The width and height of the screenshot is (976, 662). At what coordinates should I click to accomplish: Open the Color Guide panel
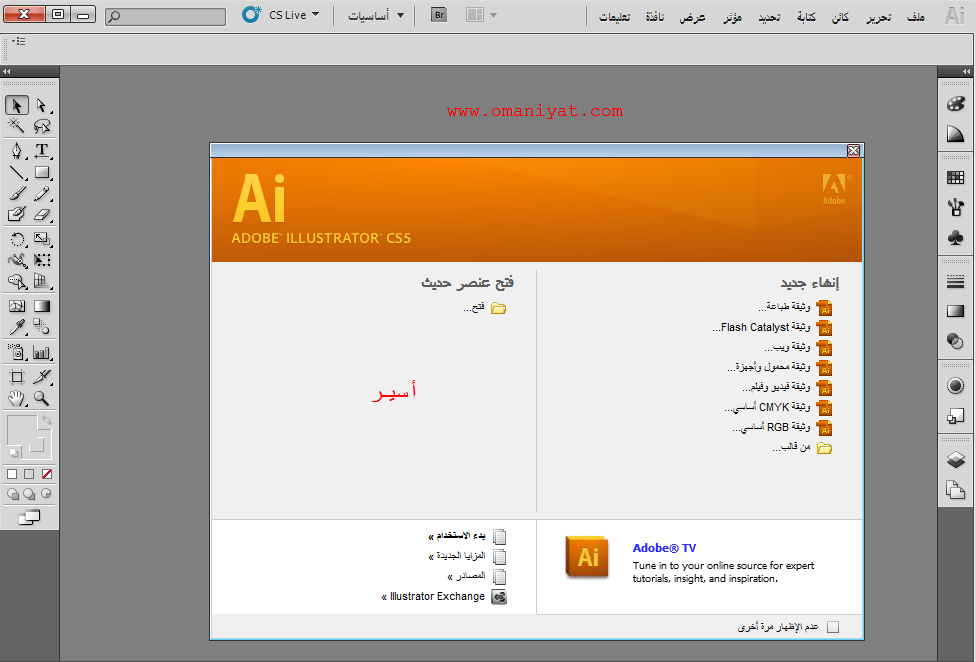tap(955, 133)
